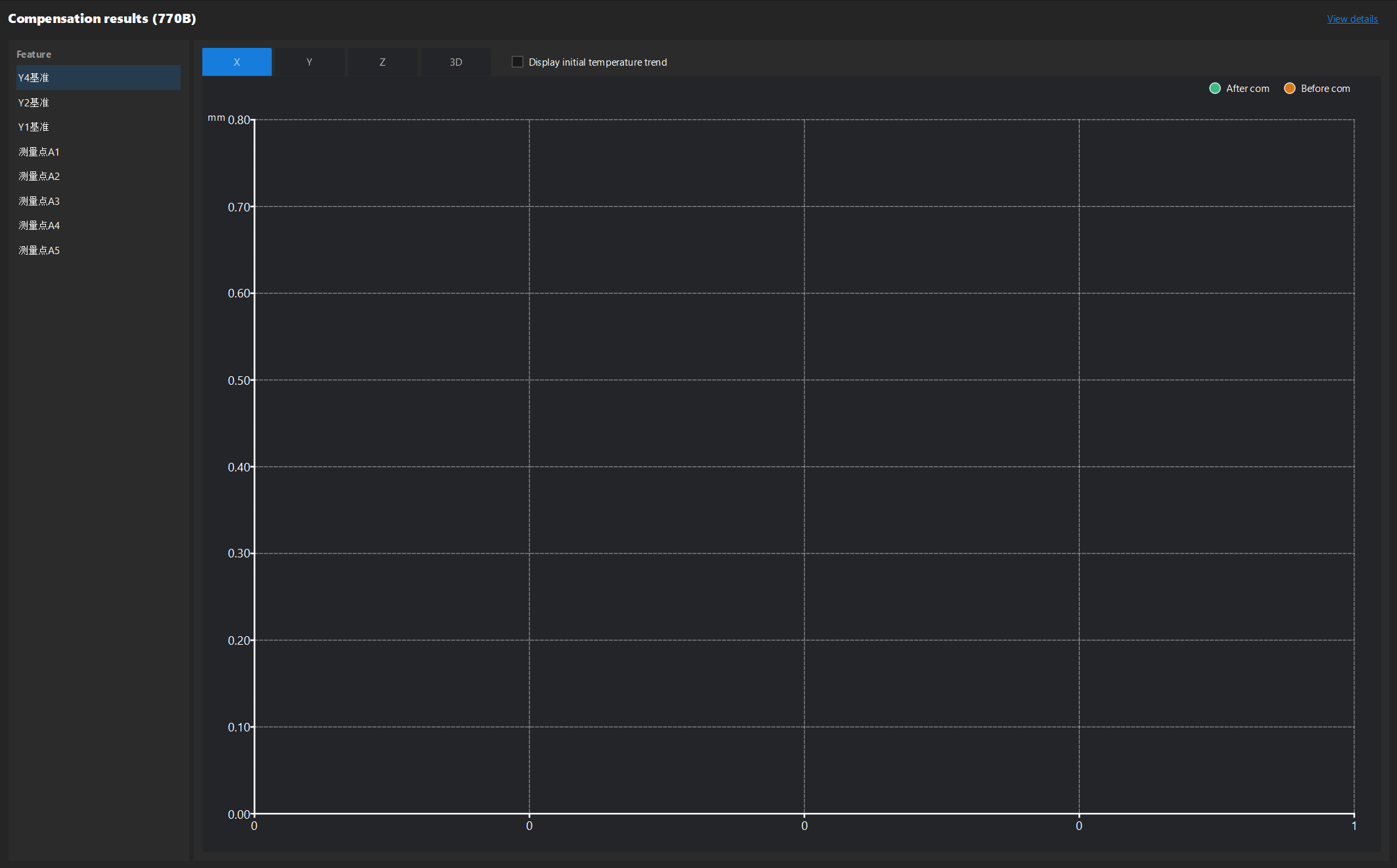Switch to the X axis tab
The width and height of the screenshot is (1397, 868).
point(236,62)
